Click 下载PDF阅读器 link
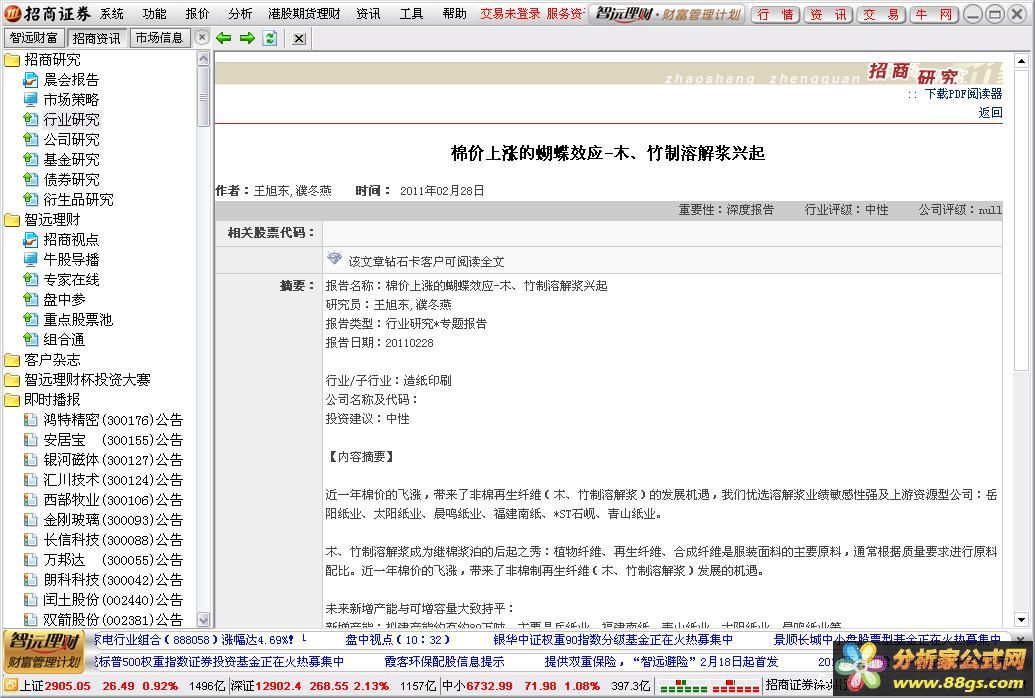This screenshot has width=1035, height=698. (963, 94)
